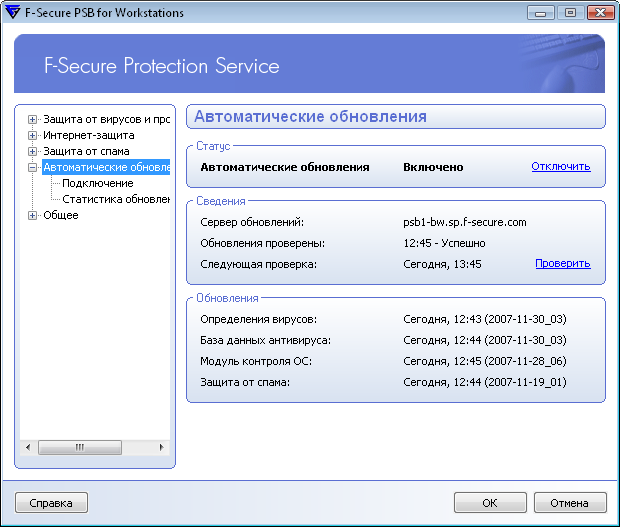Click the 'База данных антивируса:' label
Image resolution: width=620 pixels, height=527 pixels.
coord(265,340)
